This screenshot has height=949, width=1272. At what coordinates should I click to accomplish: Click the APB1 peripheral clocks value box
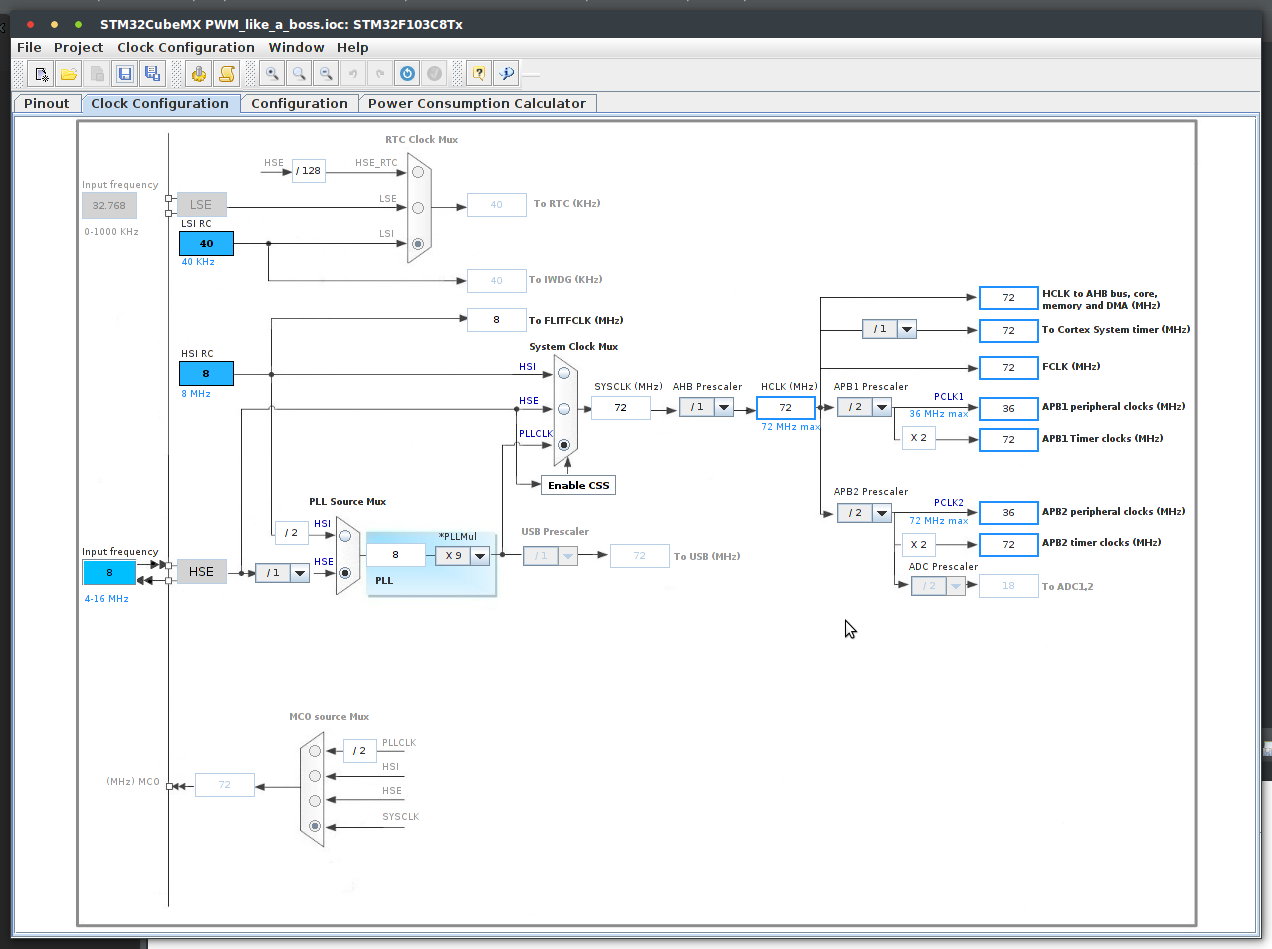pyautogui.click(x=1009, y=408)
